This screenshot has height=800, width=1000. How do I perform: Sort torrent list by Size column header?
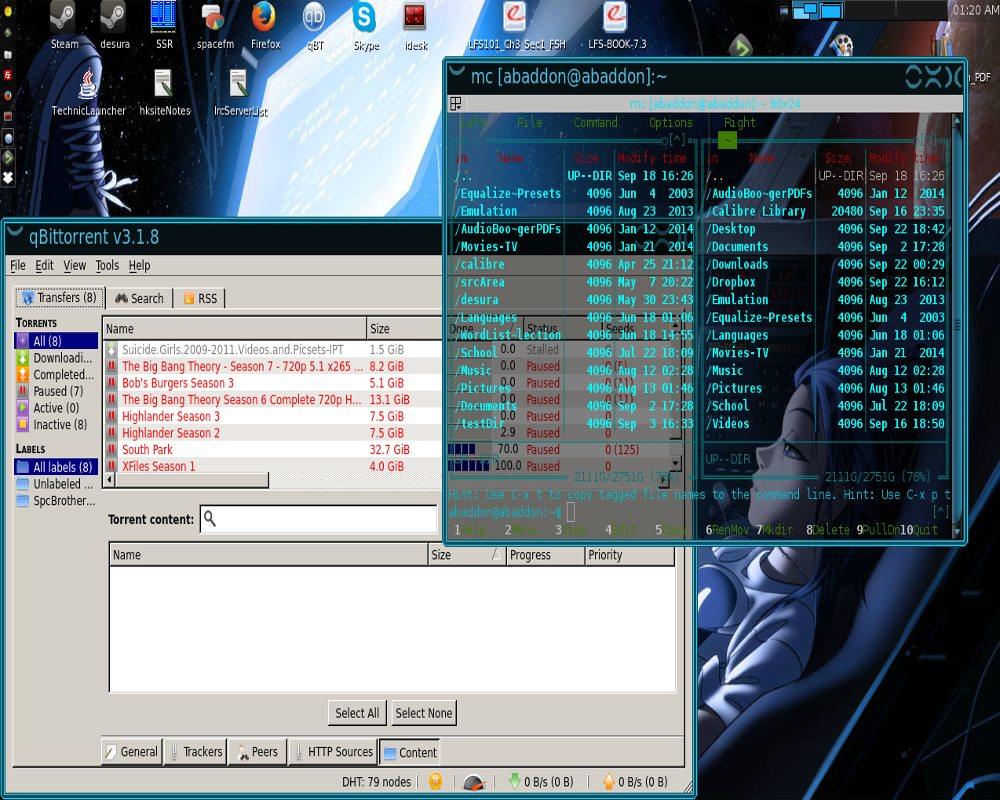point(404,329)
